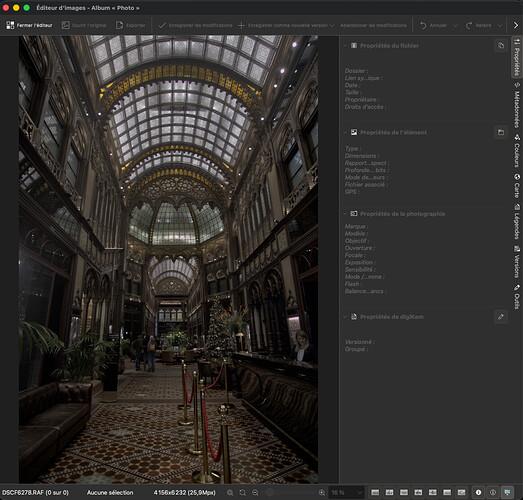Image resolution: width=523 pixels, height=500 pixels.
Task: Click the zoom slider handle in status bar
Action: 271,492
